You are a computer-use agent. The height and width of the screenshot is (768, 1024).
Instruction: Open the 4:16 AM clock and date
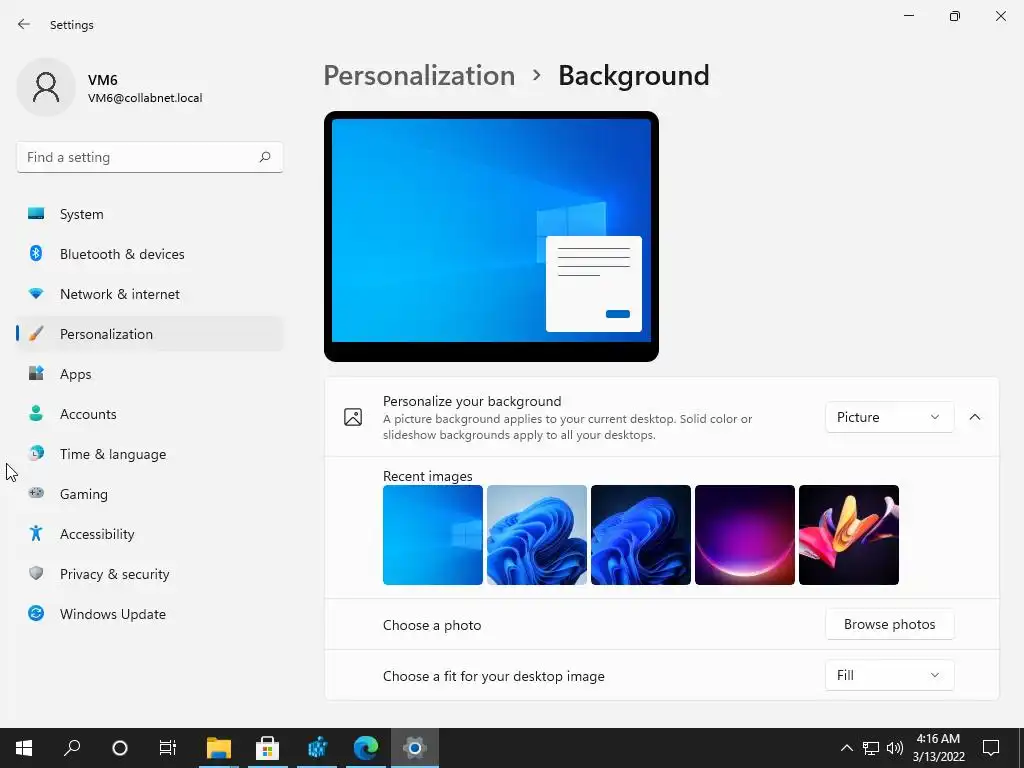coord(938,748)
